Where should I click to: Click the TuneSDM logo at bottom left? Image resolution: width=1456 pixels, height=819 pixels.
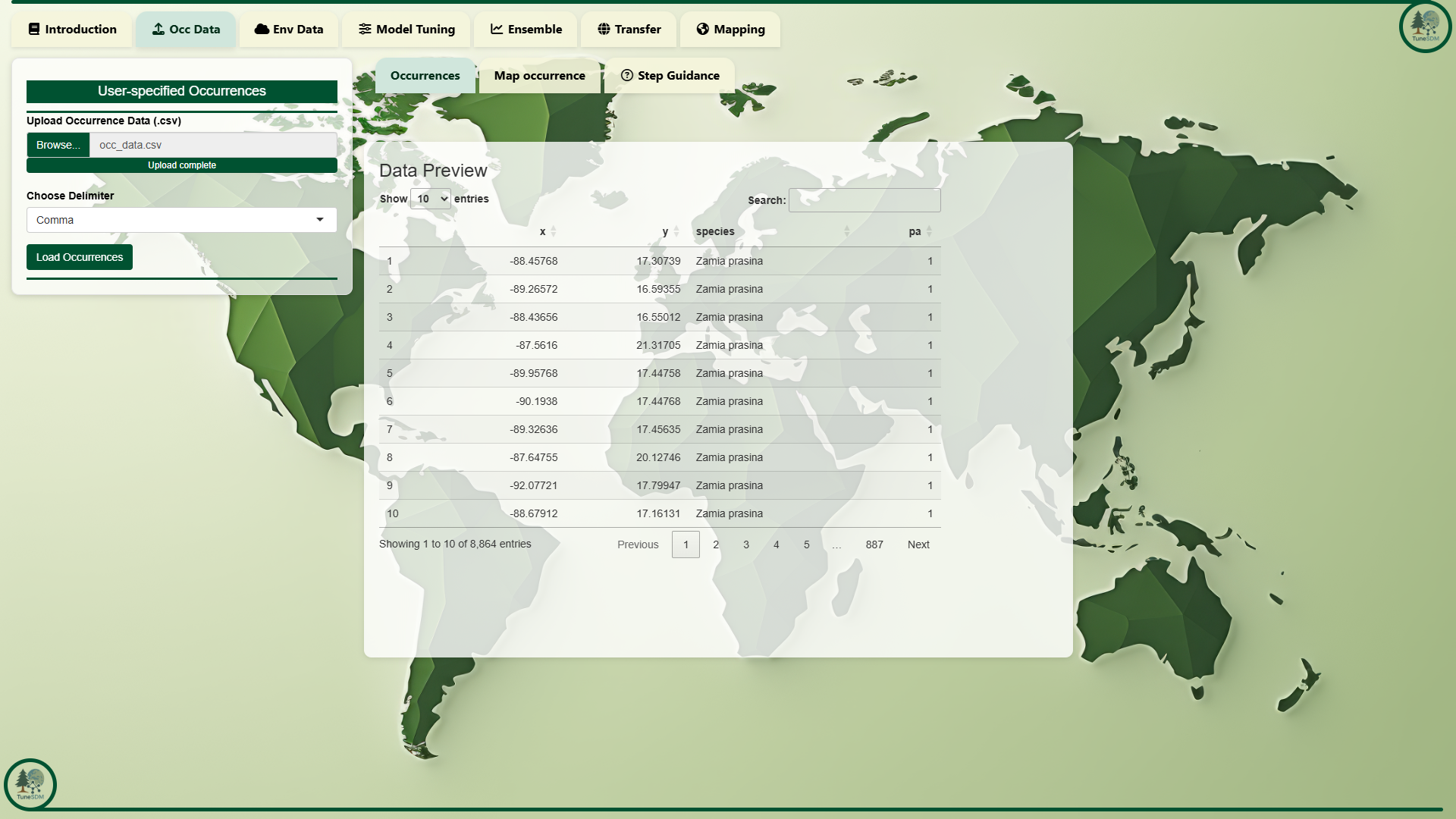30,784
